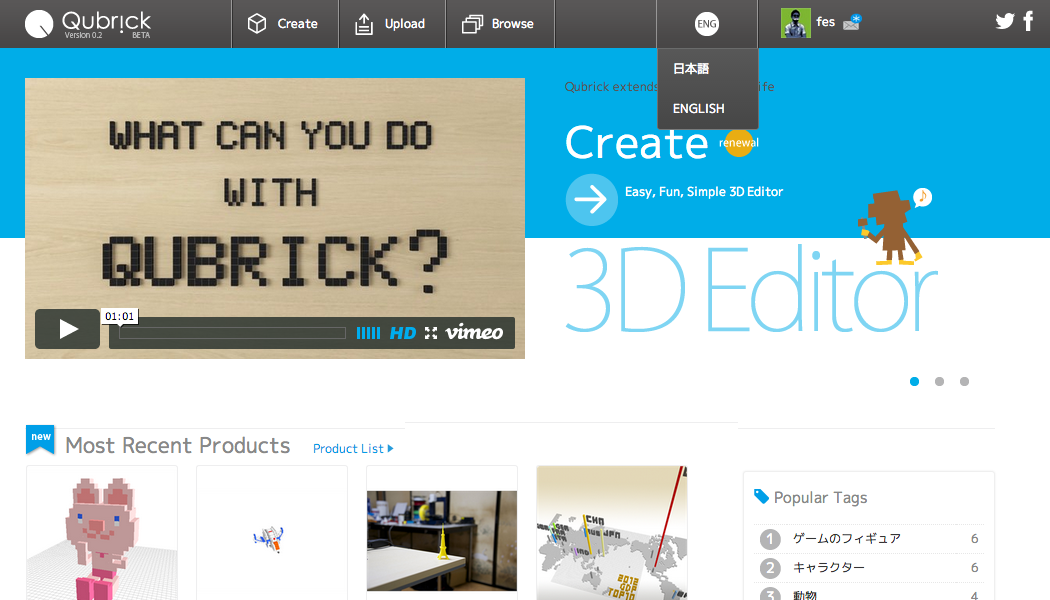This screenshot has height=600, width=1050.
Task: Open the fes profile username link
Action: (x=826, y=22)
